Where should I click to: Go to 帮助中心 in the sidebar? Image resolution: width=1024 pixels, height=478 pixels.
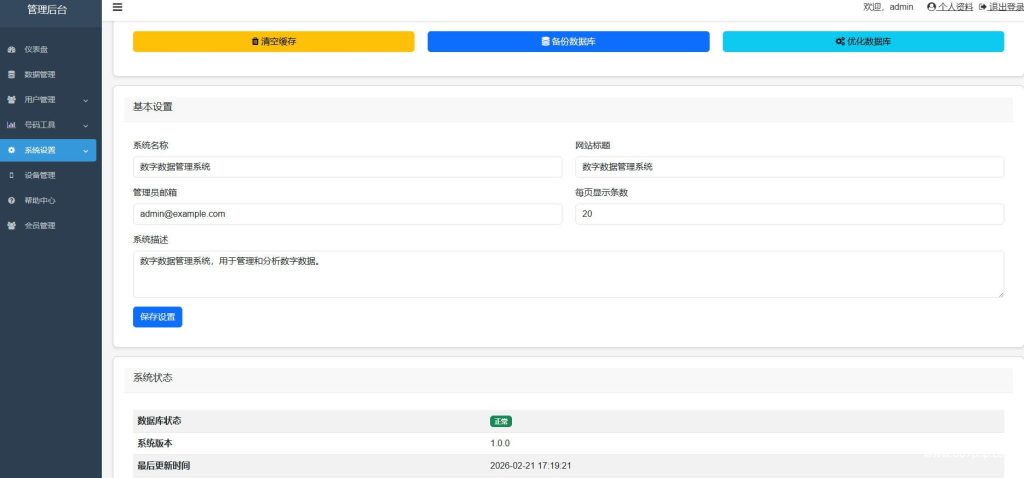[x=48, y=200]
